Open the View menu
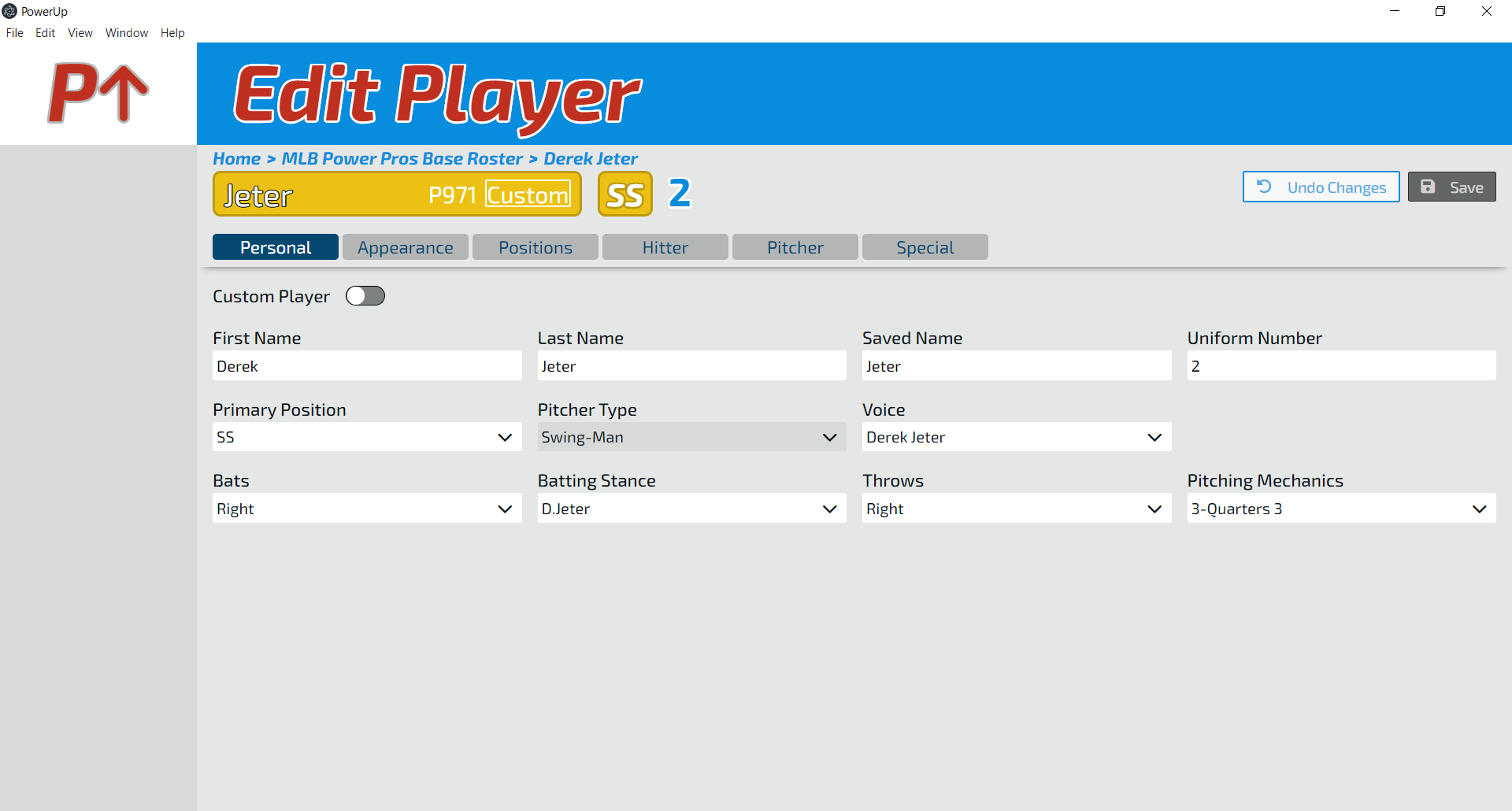Image resolution: width=1512 pixels, height=811 pixels. (80, 33)
